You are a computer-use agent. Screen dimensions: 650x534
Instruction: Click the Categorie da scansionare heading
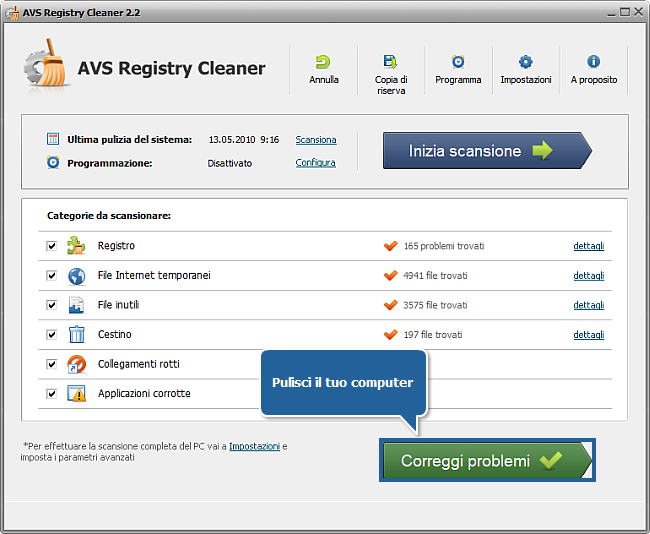click(109, 216)
